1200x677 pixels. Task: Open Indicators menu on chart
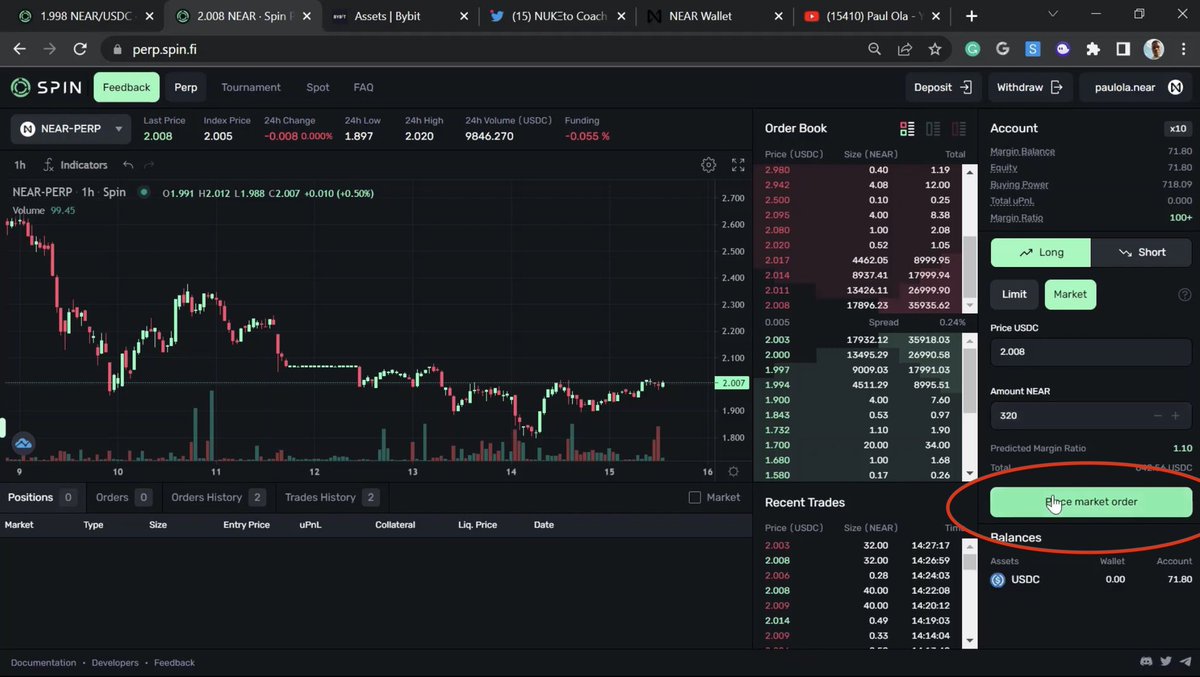pyautogui.click(x=76, y=165)
